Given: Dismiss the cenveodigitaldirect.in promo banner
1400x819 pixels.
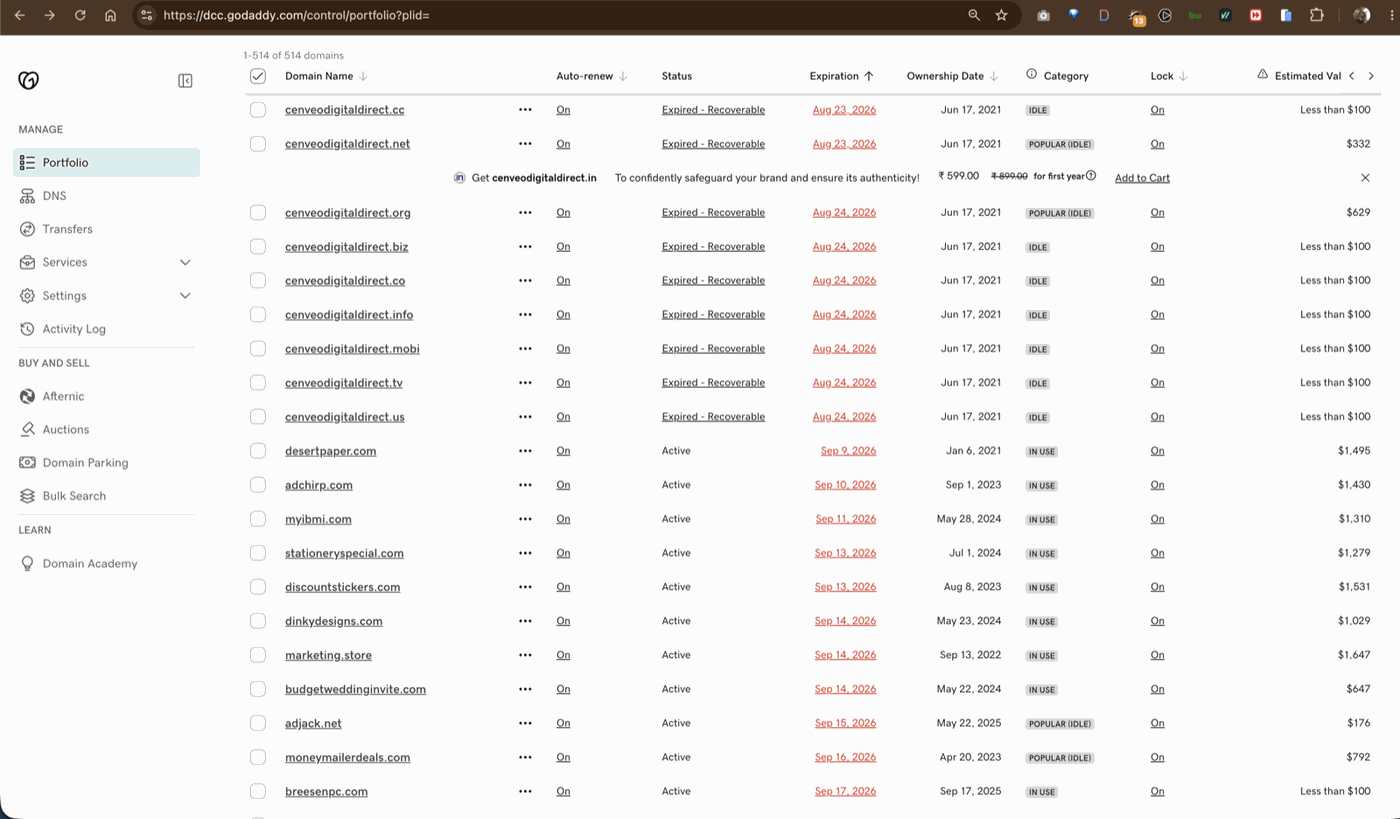Looking at the screenshot, I should (x=1365, y=178).
